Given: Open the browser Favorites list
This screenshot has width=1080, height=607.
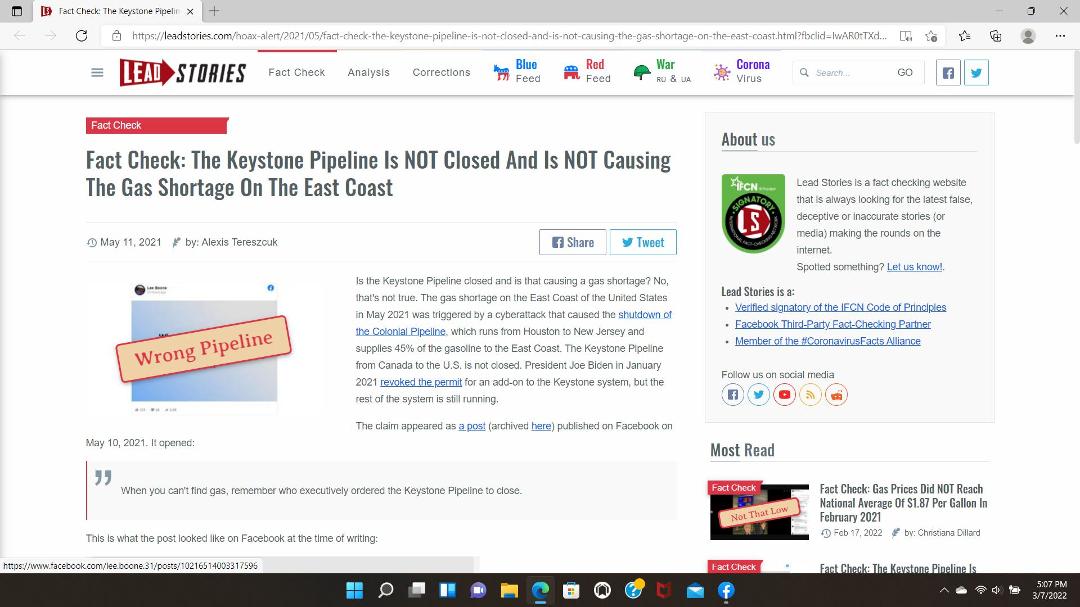Looking at the screenshot, I should [x=964, y=36].
